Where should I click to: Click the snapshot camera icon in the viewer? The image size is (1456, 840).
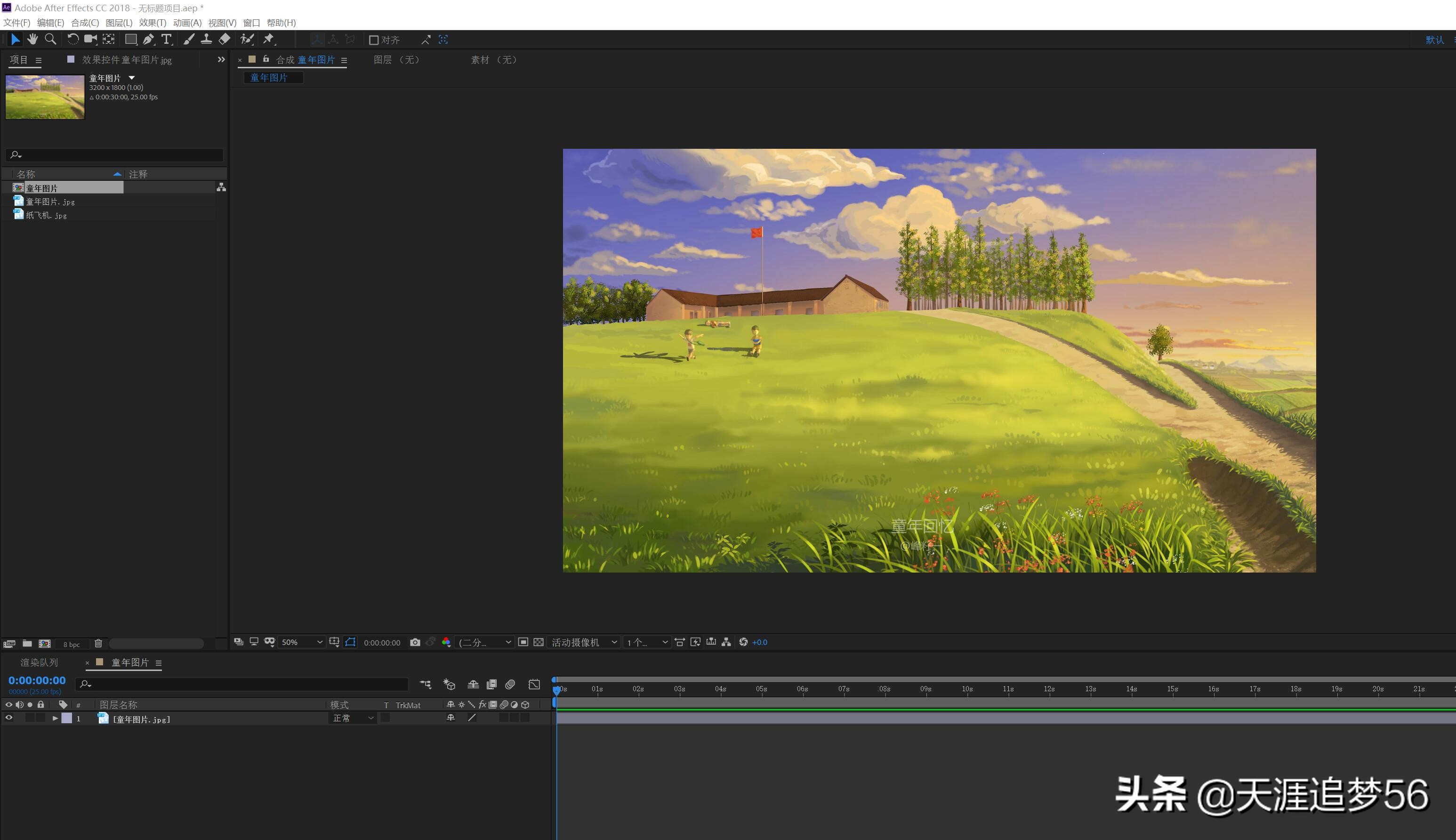coord(415,642)
